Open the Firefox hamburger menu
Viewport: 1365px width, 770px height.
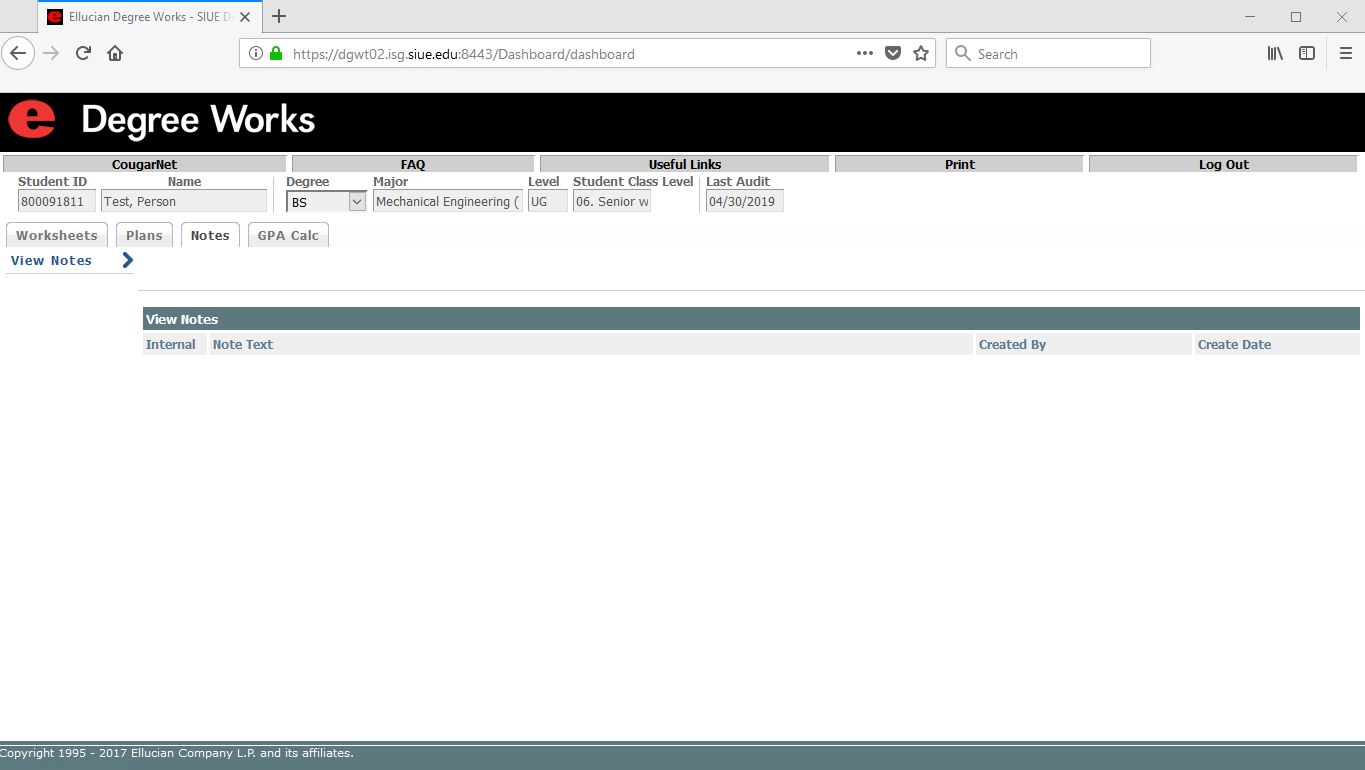click(1345, 54)
